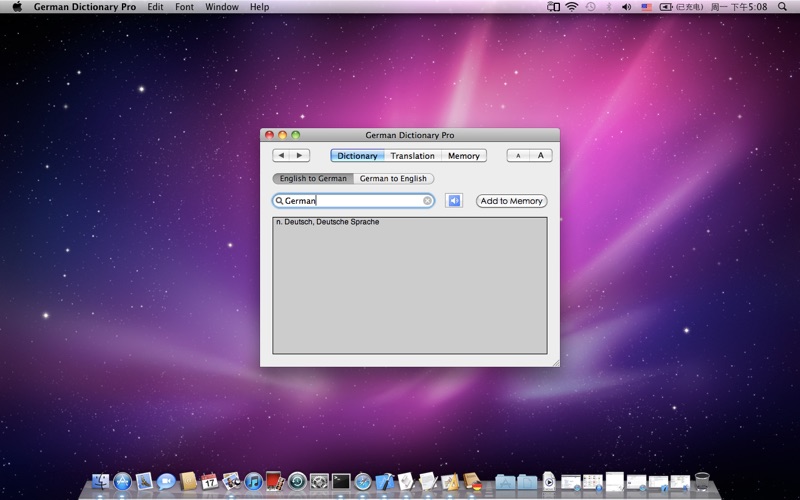Decrease font size with the small A button
800x500 pixels.
[x=518, y=156]
